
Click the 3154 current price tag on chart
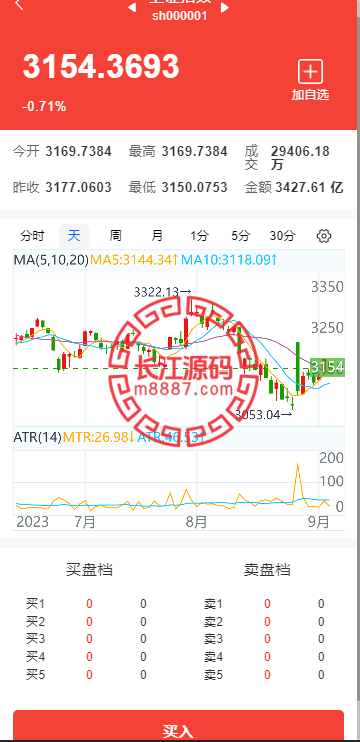[327, 367]
